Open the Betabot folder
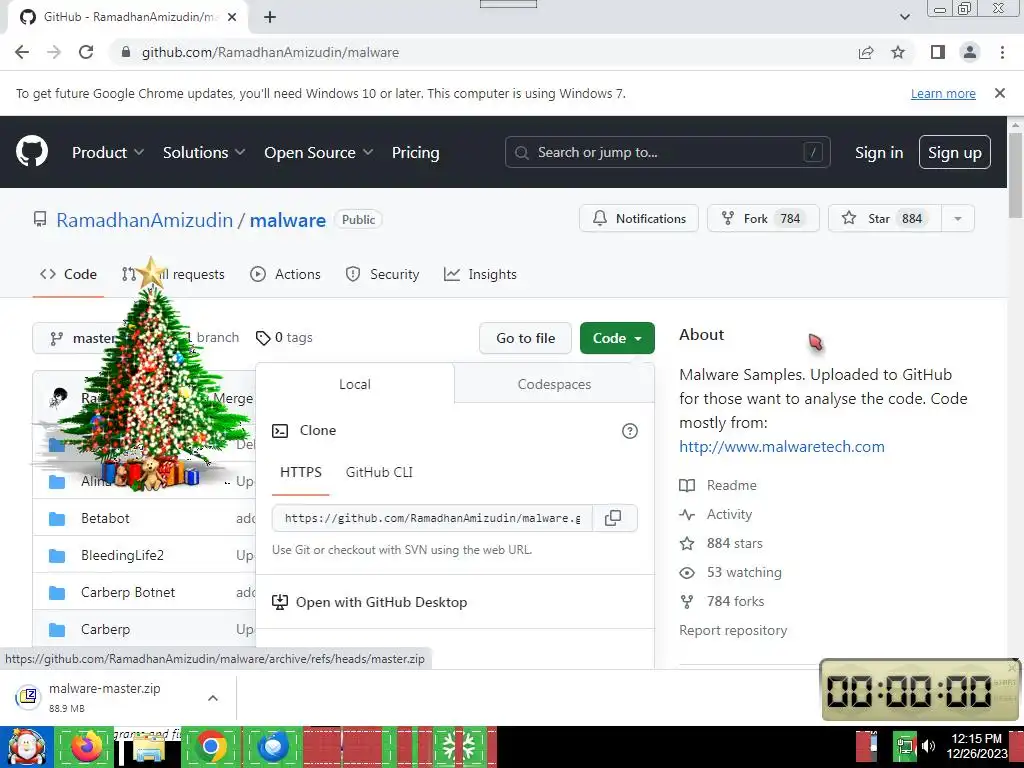 pyautogui.click(x=105, y=519)
